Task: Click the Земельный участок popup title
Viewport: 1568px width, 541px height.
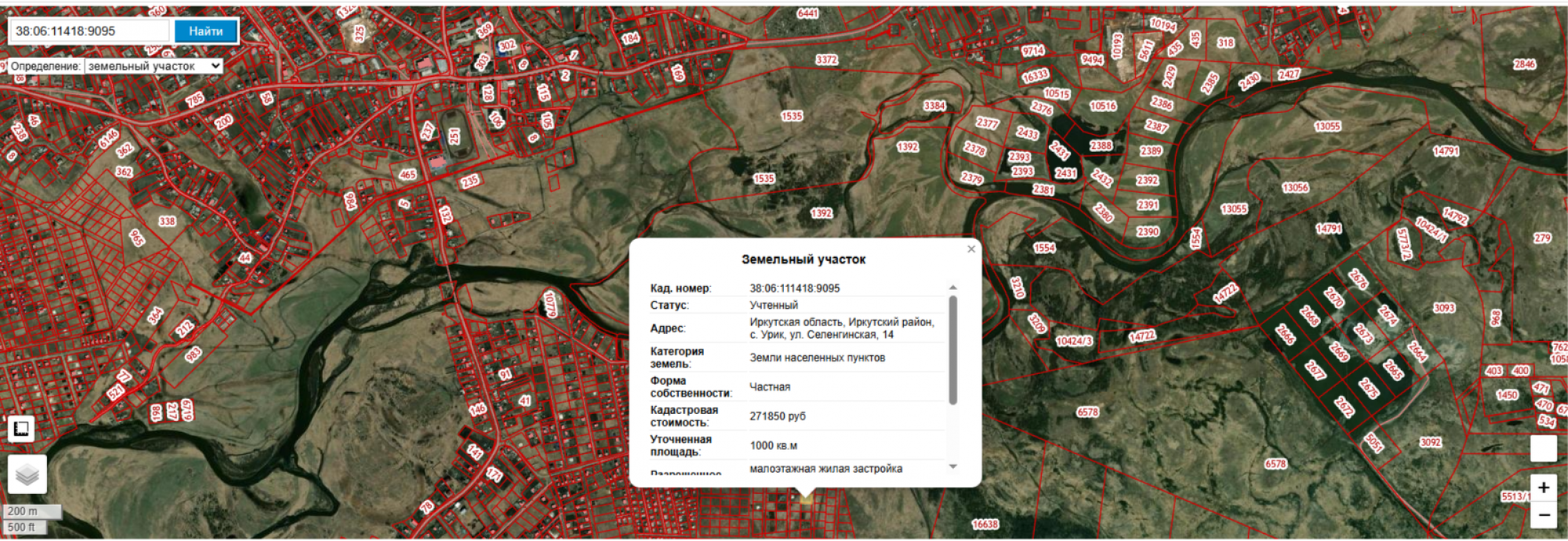Action: click(804, 260)
